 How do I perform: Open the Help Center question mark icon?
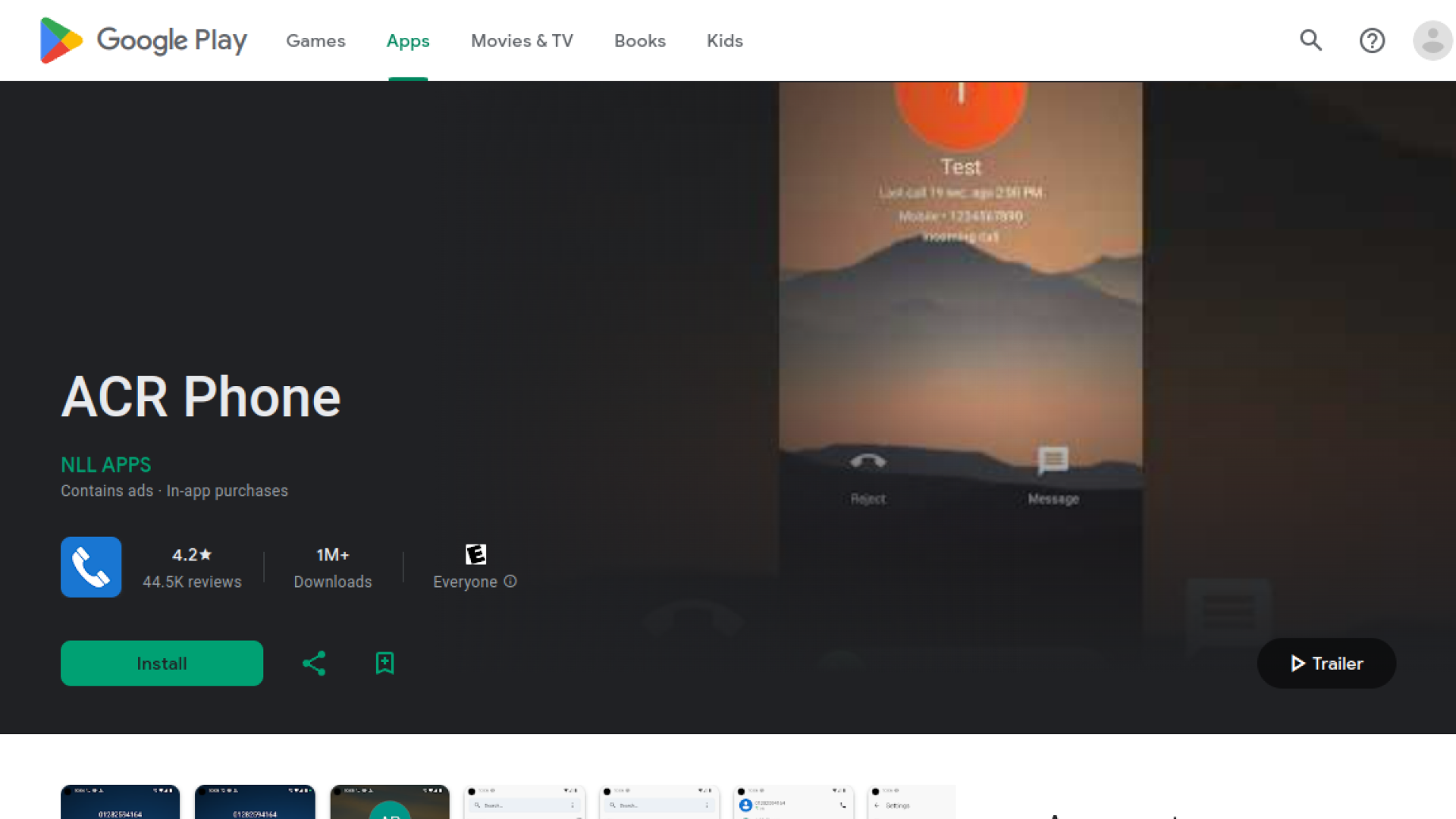[x=1372, y=40]
